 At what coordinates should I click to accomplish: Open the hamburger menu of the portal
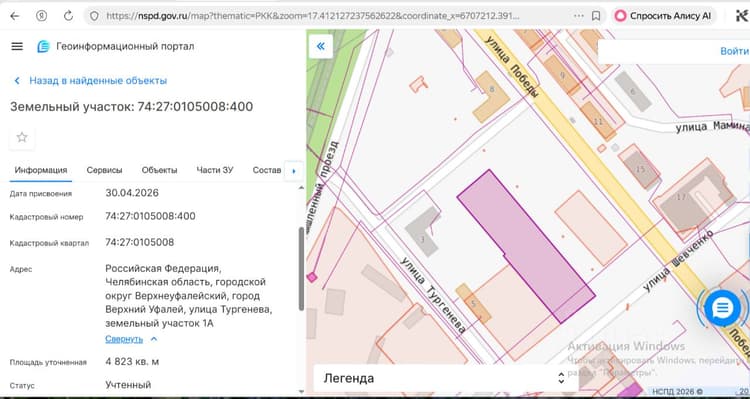pyautogui.click(x=17, y=46)
